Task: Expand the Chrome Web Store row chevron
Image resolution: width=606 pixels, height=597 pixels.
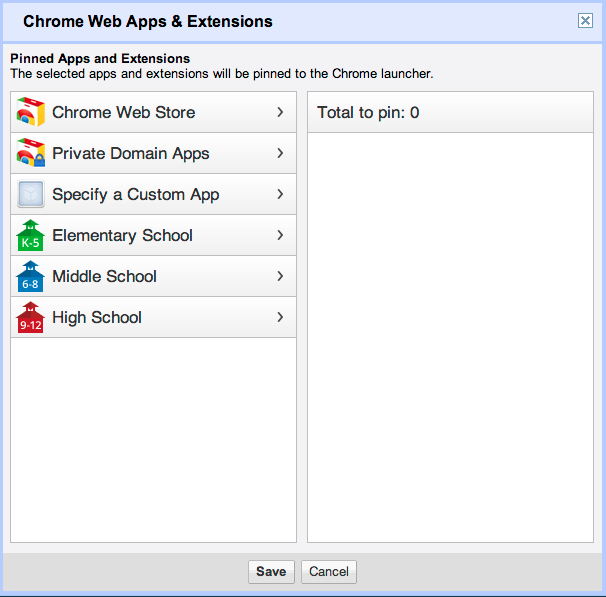Action: pyautogui.click(x=280, y=112)
